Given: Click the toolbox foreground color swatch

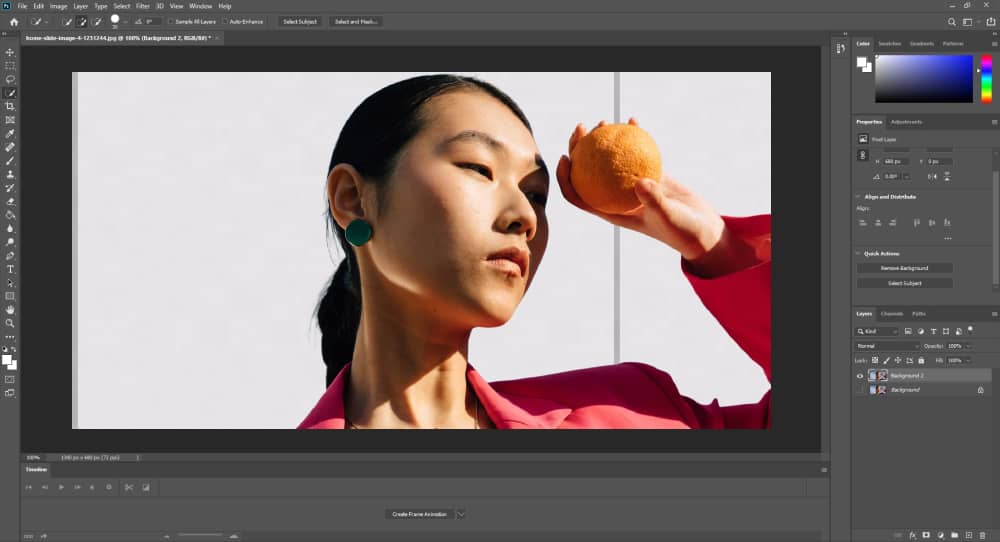Looking at the screenshot, I should click(x=7, y=360).
